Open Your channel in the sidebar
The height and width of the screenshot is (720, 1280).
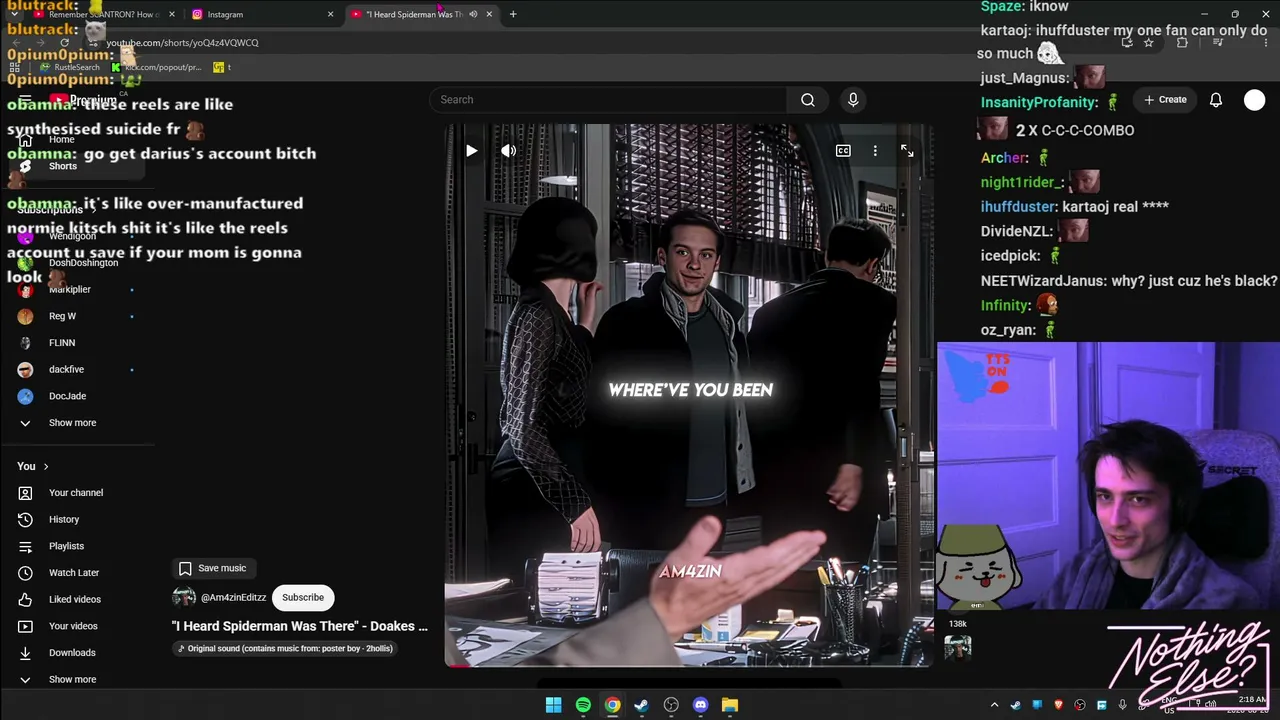click(x=77, y=493)
